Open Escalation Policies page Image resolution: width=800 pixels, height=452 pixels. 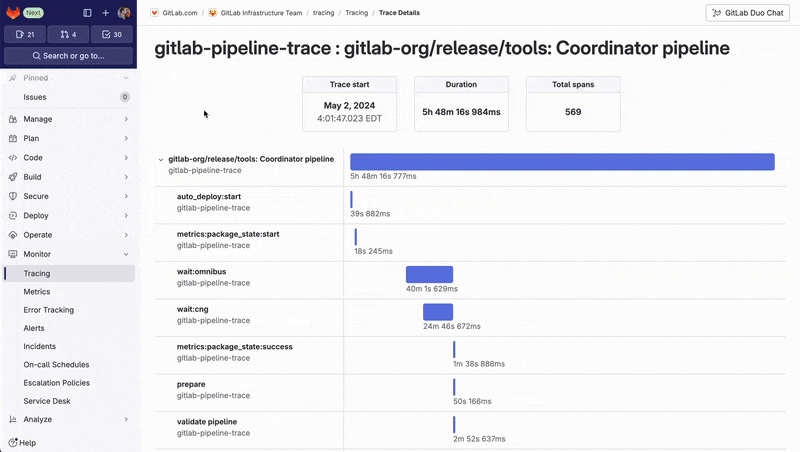click(69, 383)
